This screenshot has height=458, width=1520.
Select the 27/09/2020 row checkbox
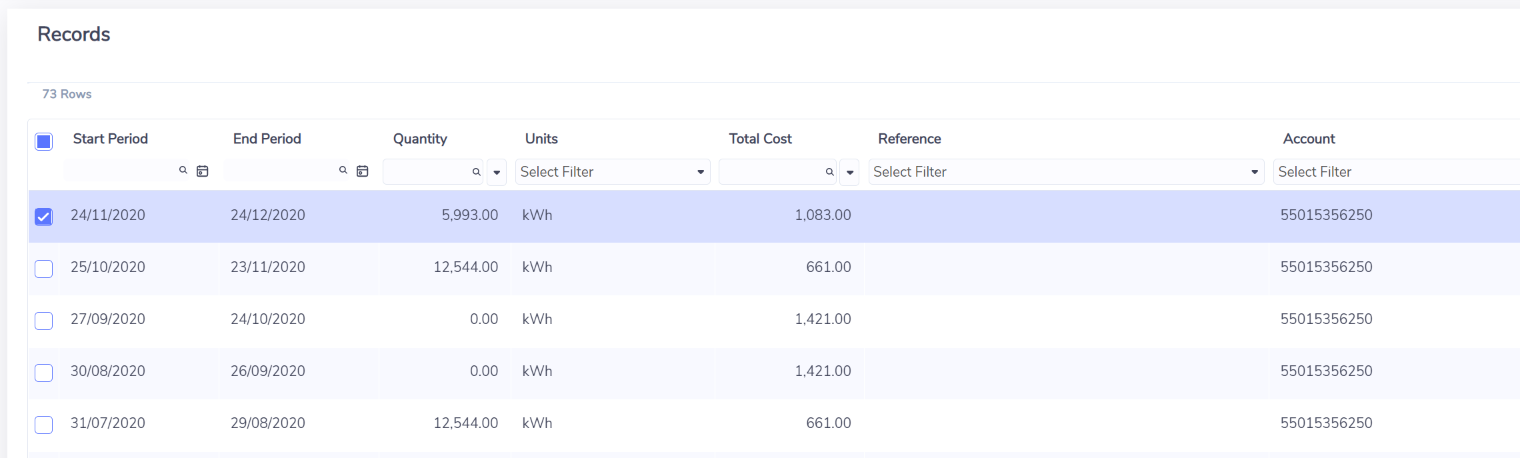tap(44, 320)
